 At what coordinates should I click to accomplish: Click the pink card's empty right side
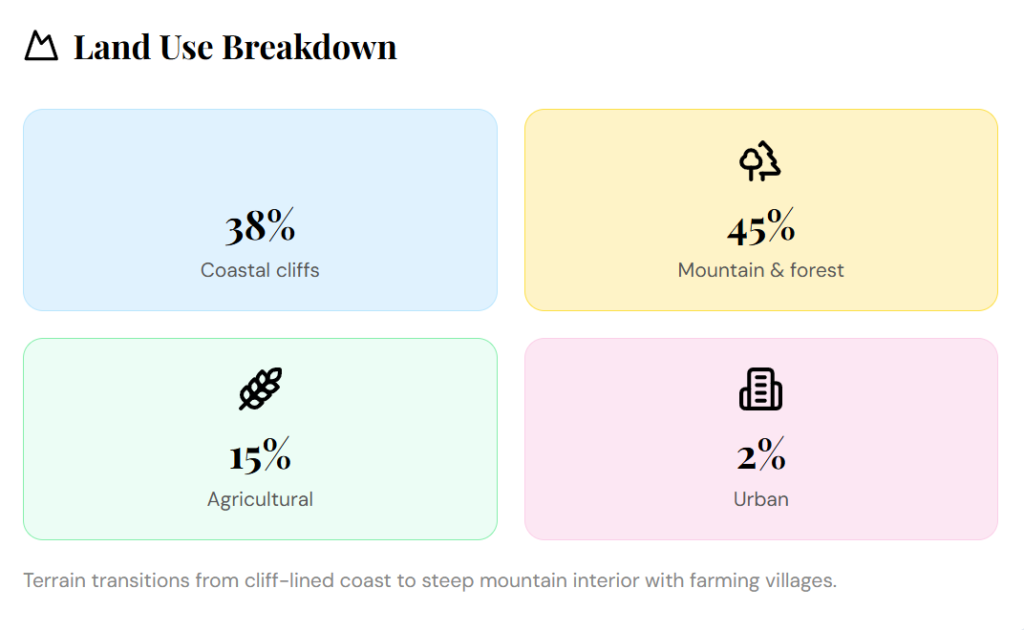[920, 440]
